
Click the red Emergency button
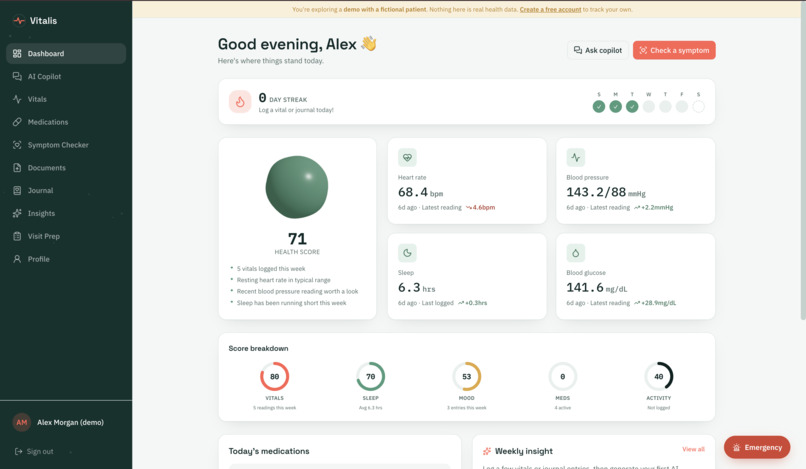pyautogui.click(x=757, y=447)
